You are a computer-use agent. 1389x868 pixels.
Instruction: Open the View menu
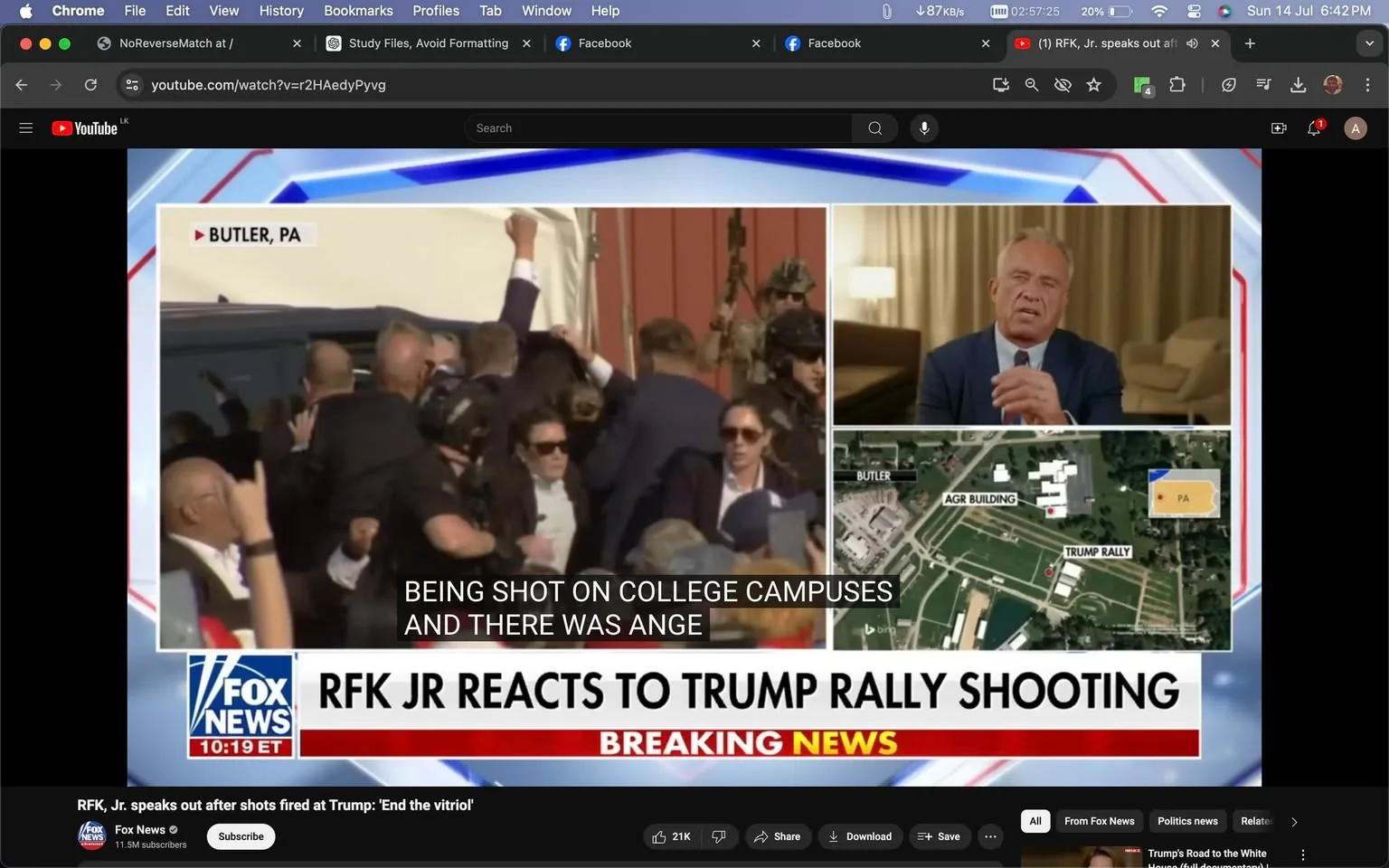pos(224,11)
